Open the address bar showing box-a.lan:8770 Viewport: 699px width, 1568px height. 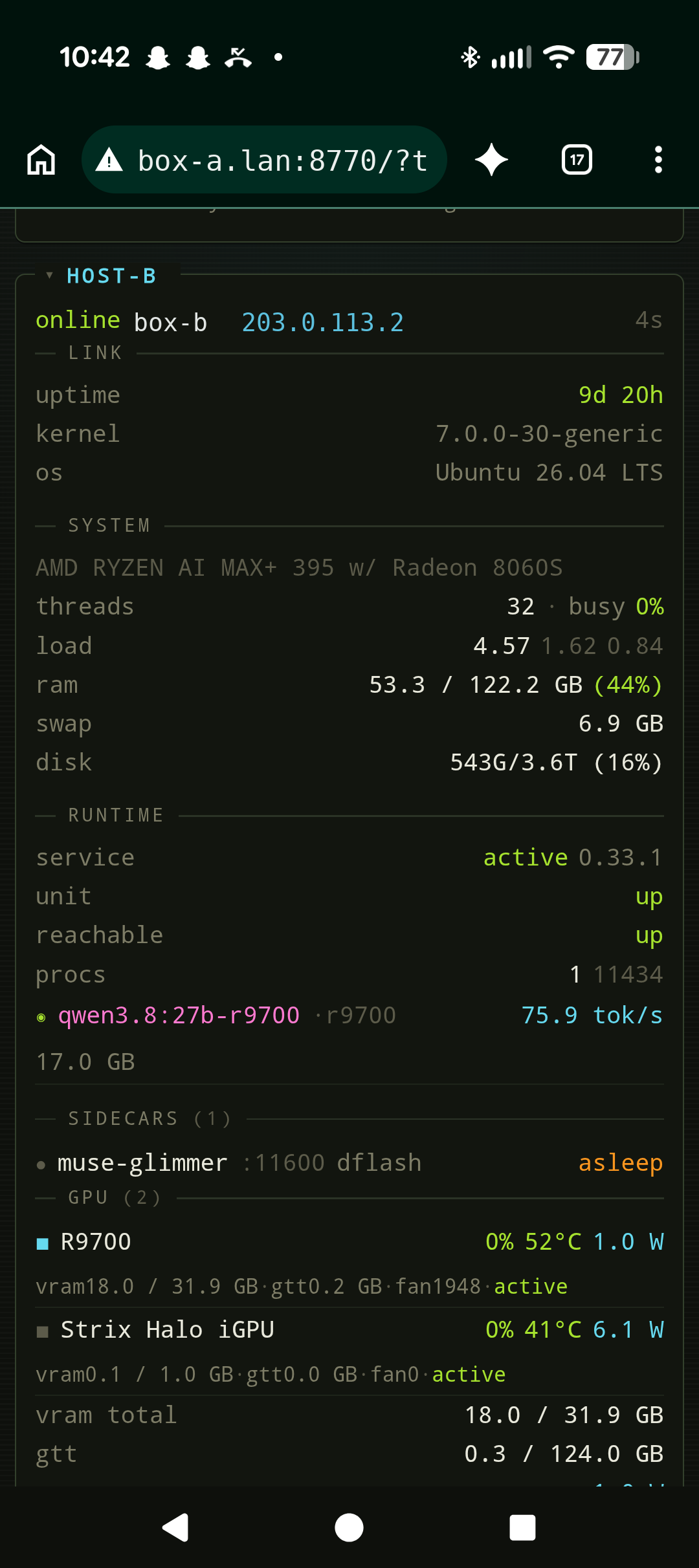point(264,160)
